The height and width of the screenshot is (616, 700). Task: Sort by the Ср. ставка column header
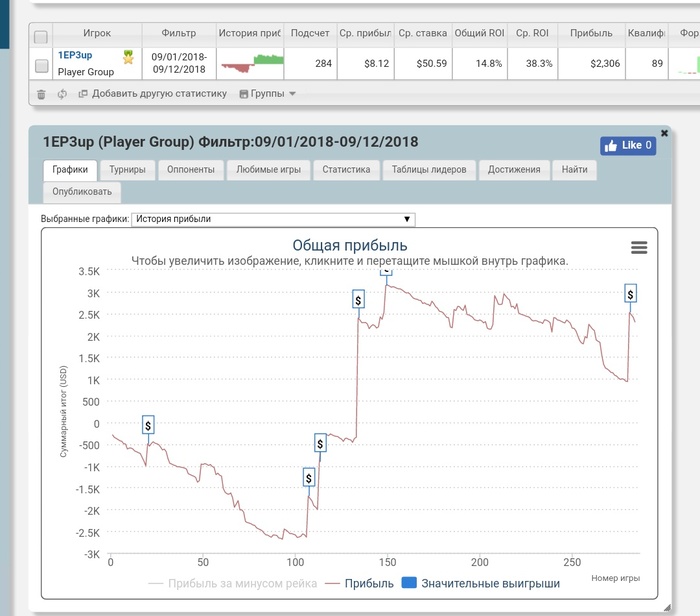pos(423,33)
